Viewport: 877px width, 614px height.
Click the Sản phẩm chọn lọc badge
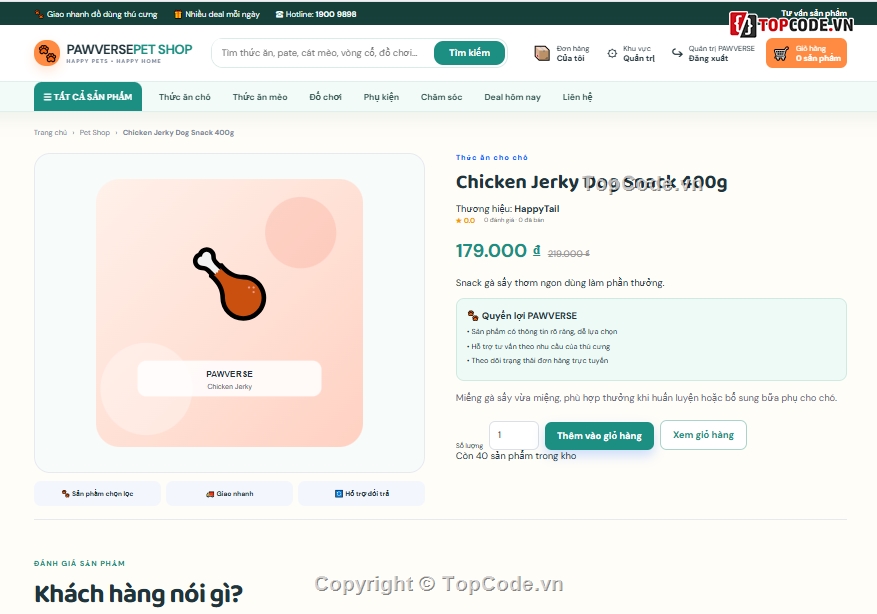tap(97, 494)
